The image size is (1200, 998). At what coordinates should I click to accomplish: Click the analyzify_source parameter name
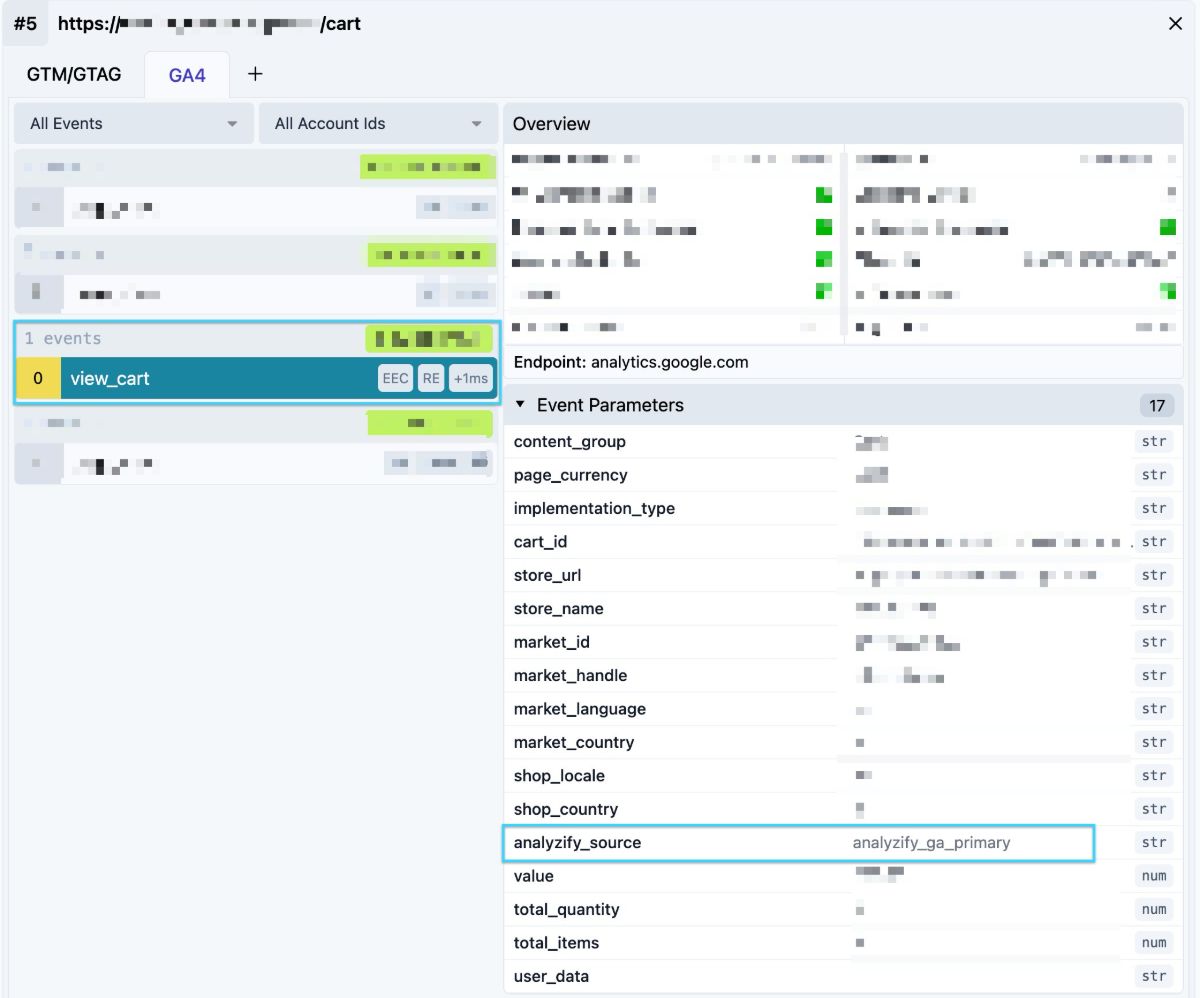(577, 843)
